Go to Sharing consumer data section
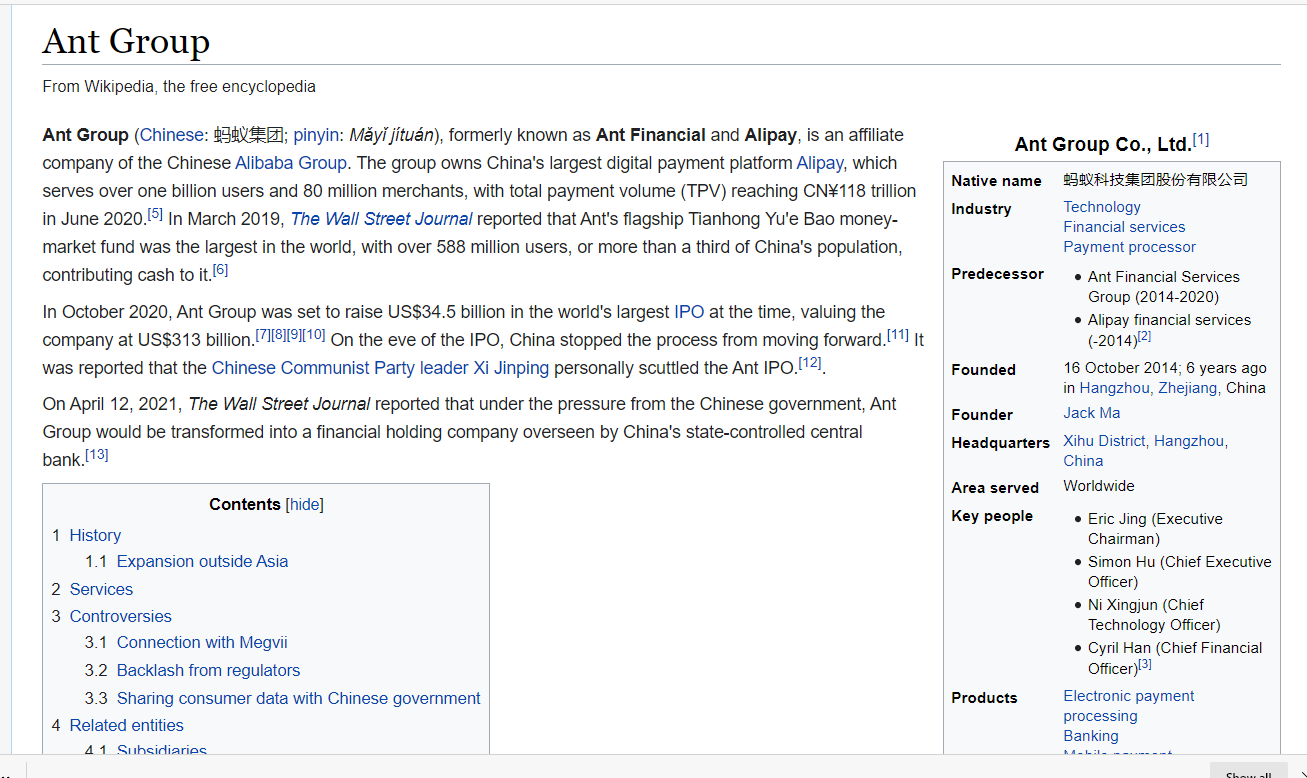 [x=298, y=699]
